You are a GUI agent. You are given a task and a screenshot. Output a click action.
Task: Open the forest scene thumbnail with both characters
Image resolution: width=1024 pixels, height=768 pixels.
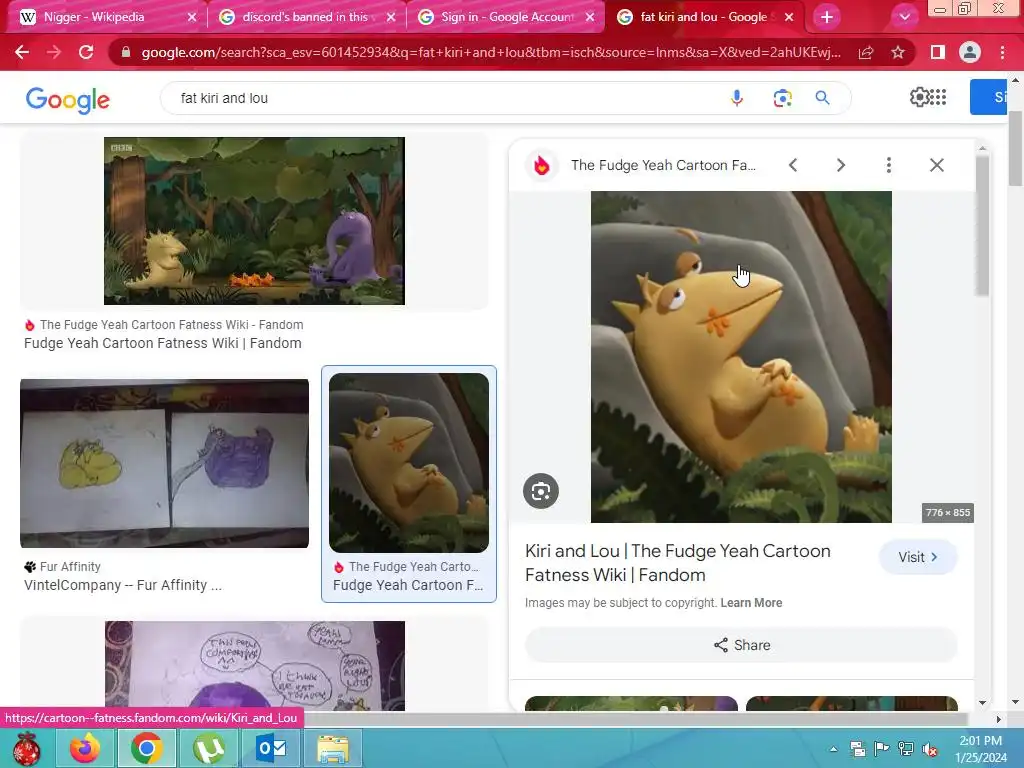254,221
